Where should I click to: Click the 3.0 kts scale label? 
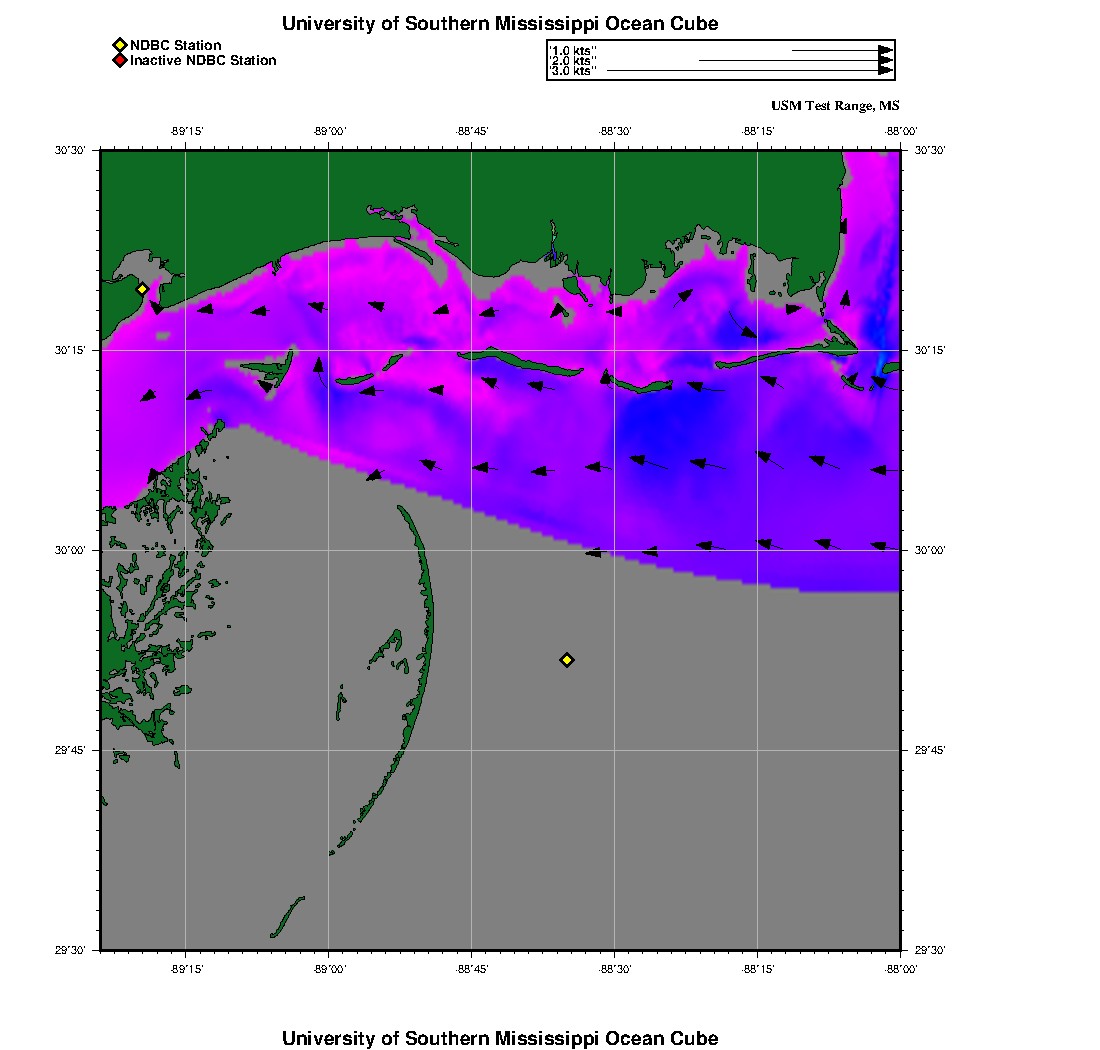coord(574,71)
